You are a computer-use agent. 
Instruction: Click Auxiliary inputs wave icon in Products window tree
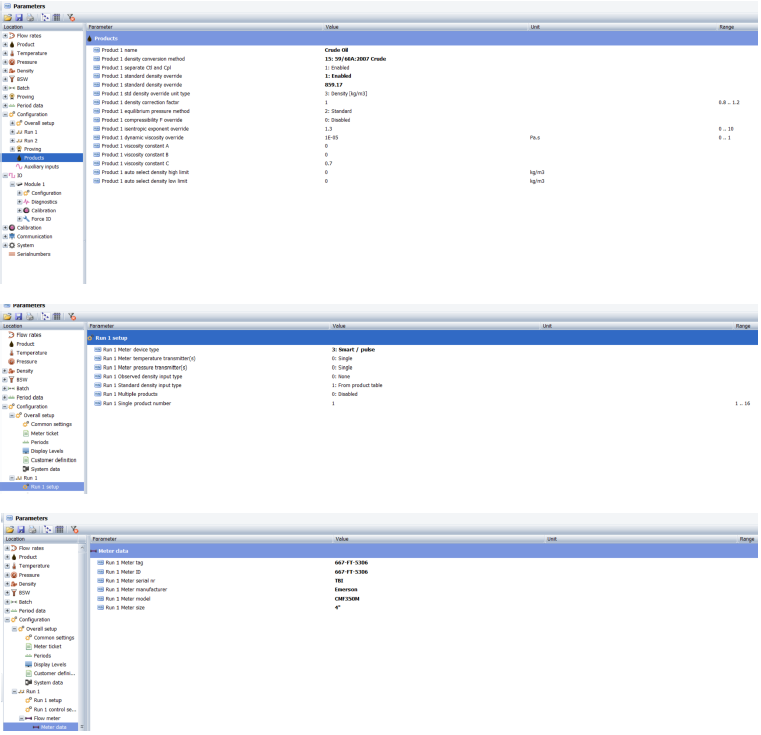(19, 167)
